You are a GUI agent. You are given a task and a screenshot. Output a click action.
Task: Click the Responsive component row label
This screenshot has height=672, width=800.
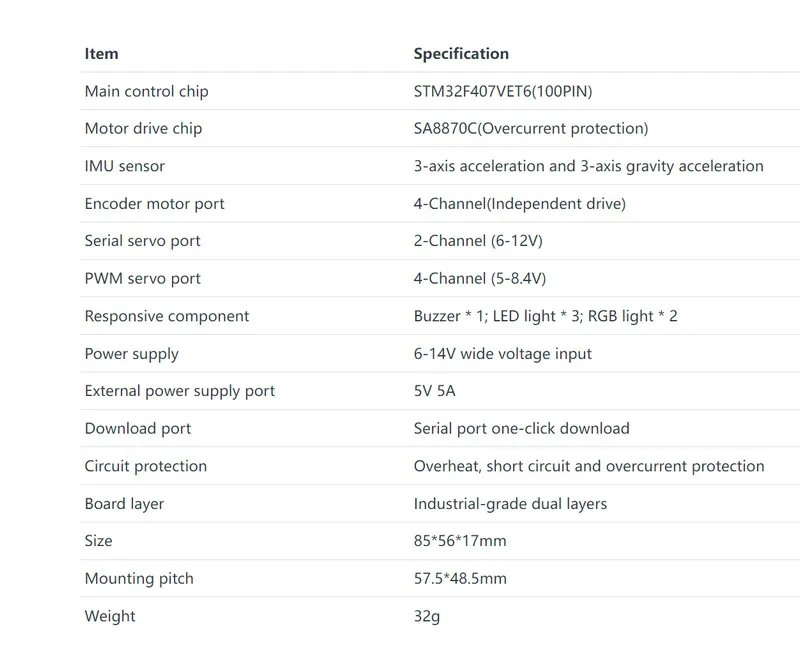pyautogui.click(x=167, y=316)
